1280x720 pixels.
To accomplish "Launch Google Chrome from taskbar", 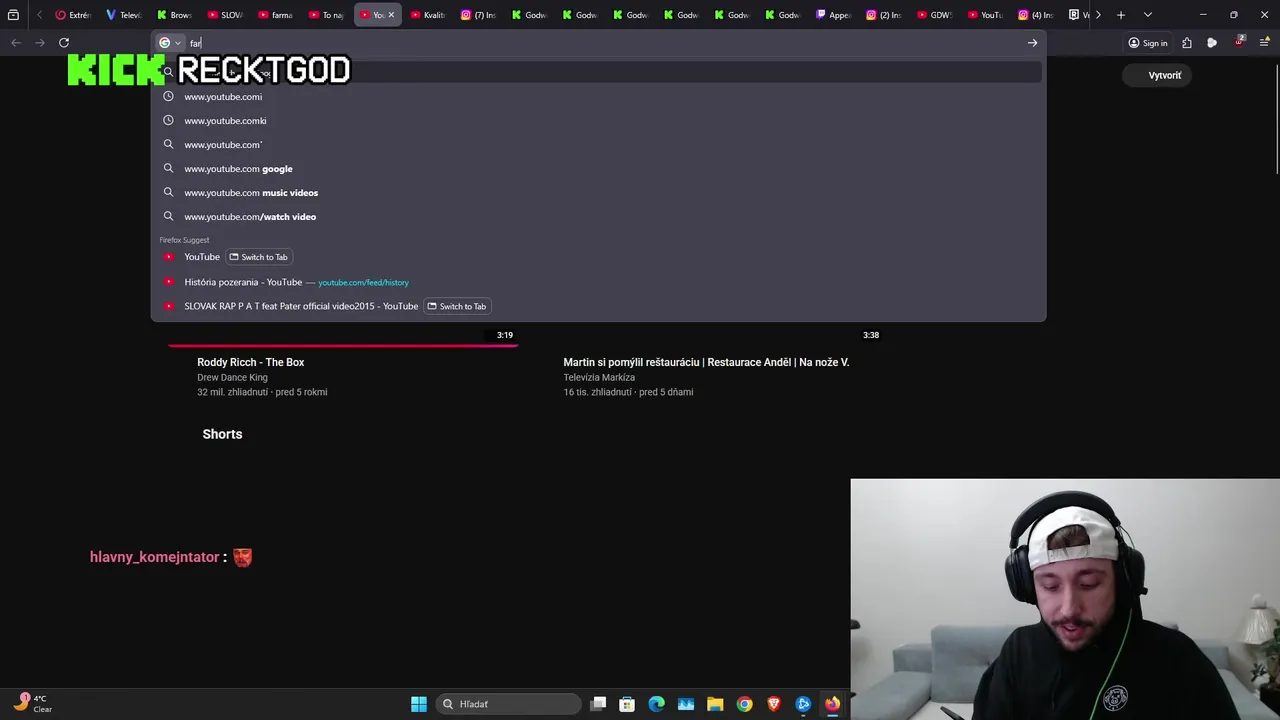I will (x=744, y=704).
